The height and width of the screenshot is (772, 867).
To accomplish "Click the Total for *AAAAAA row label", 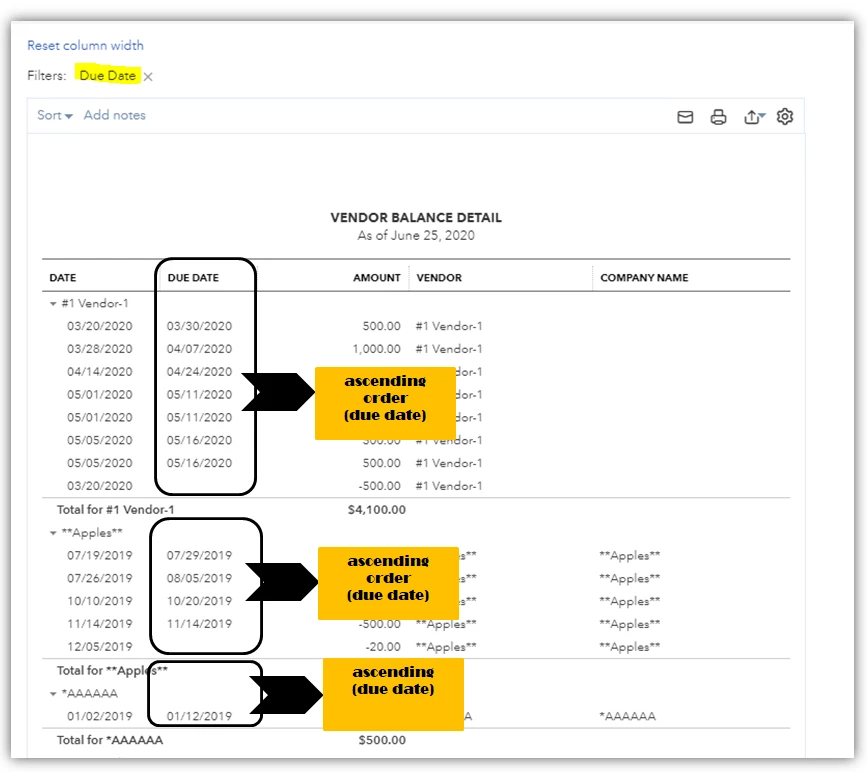I will click(109, 740).
